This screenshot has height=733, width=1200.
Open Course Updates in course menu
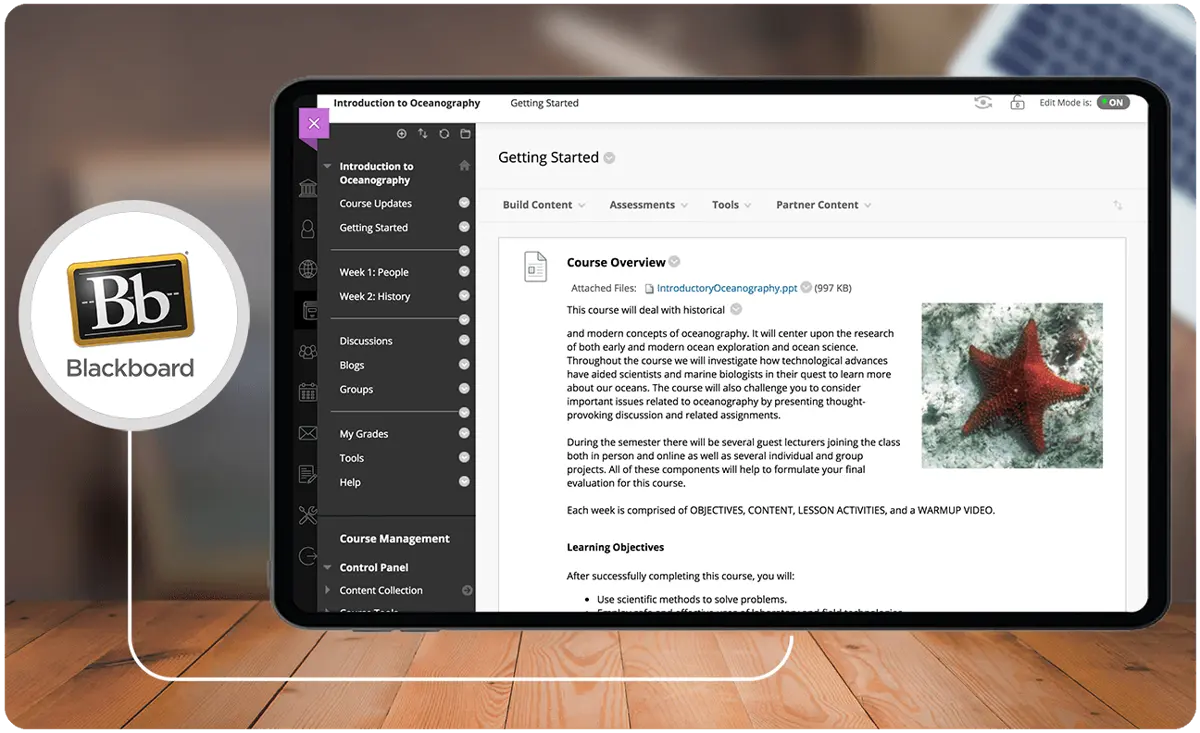pos(376,203)
